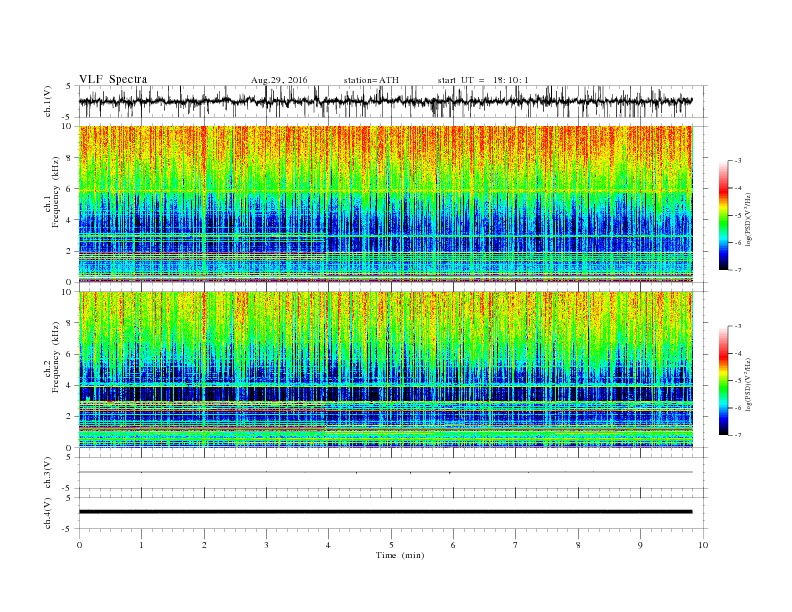This screenshot has width=792, height=612.
Task: Click the "VLF Spectra" plot title
Action: pyautogui.click(x=113, y=79)
